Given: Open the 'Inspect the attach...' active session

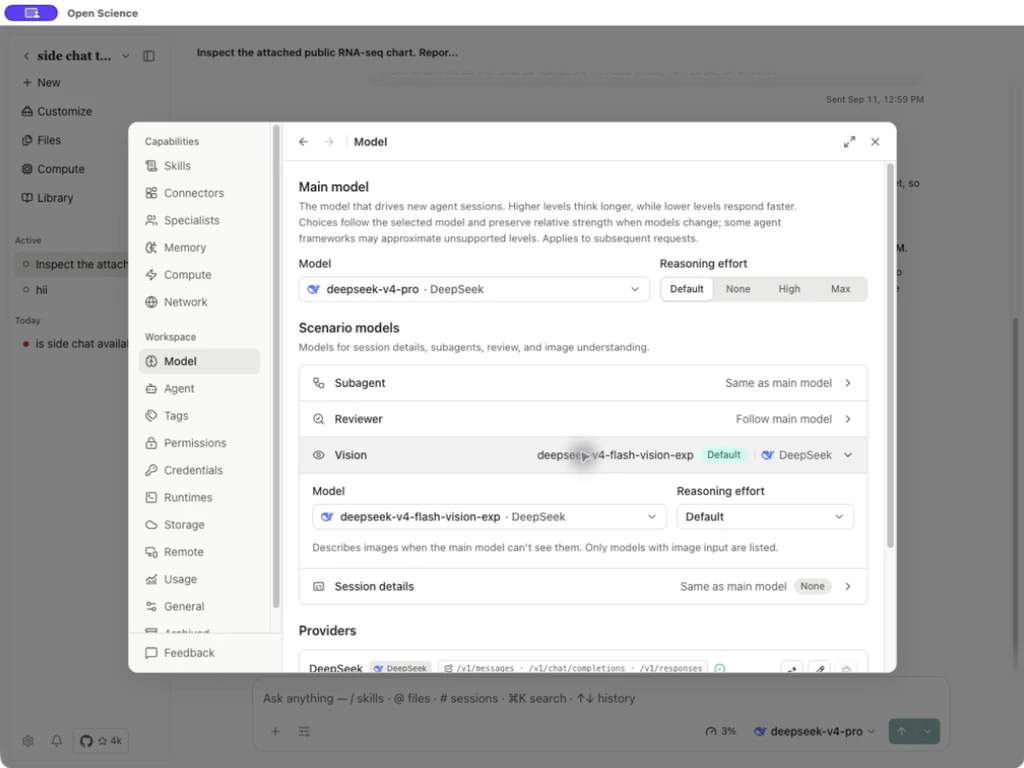Looking at the screenshot, I should point(72,264).
